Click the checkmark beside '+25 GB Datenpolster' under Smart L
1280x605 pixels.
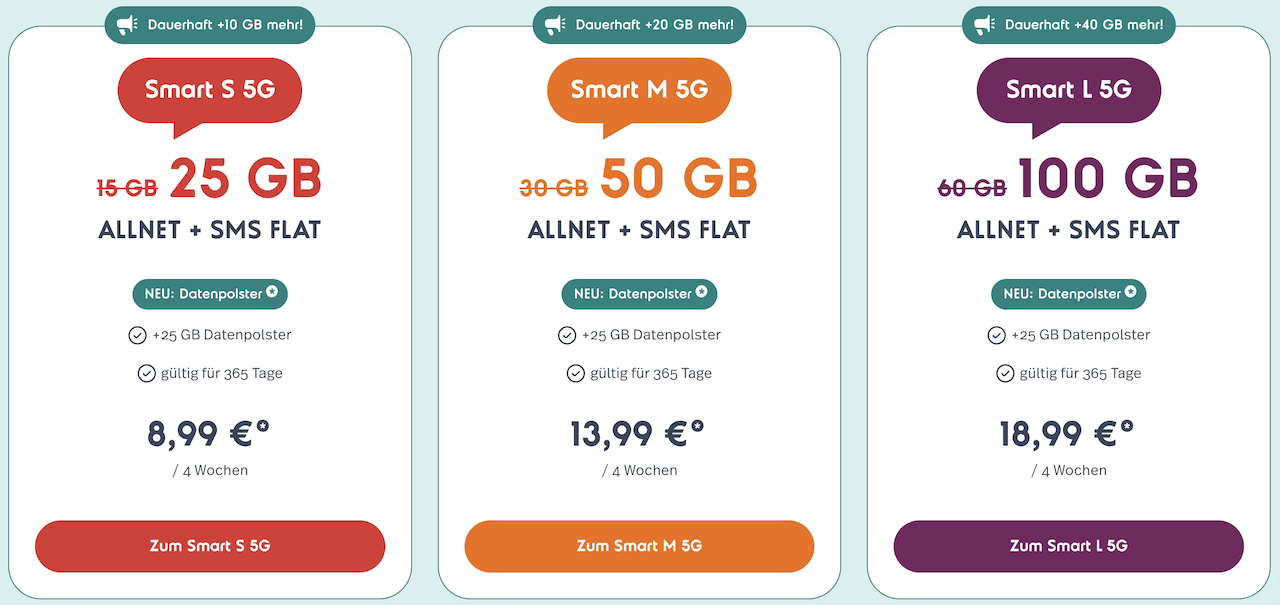(x=996, y=335)
